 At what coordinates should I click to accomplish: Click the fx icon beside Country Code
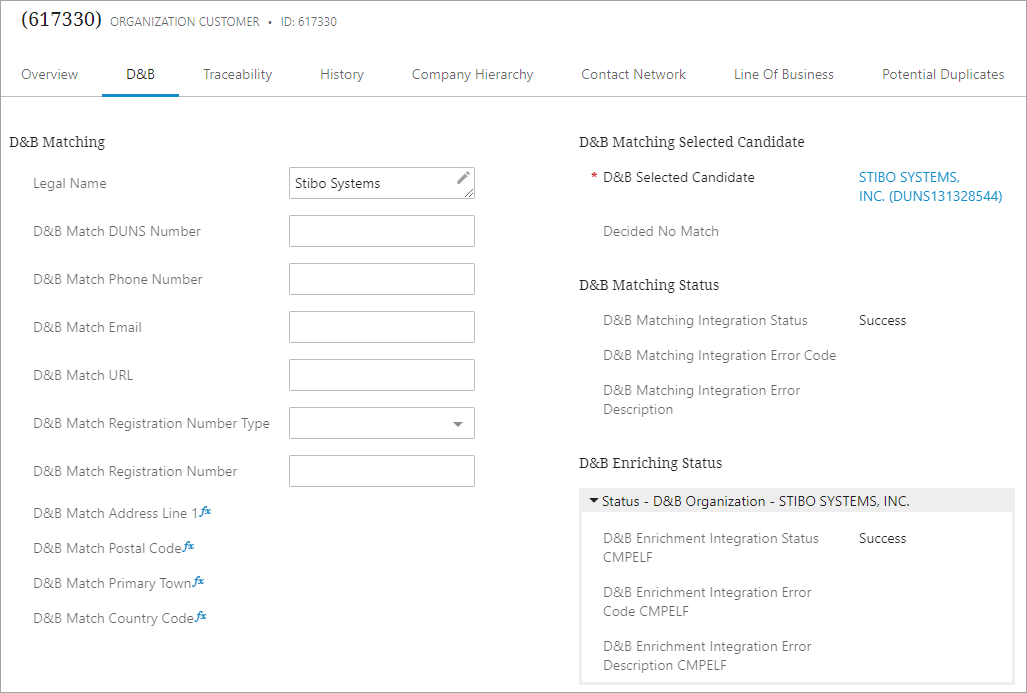pyautogui.click(x=201, y=617)
